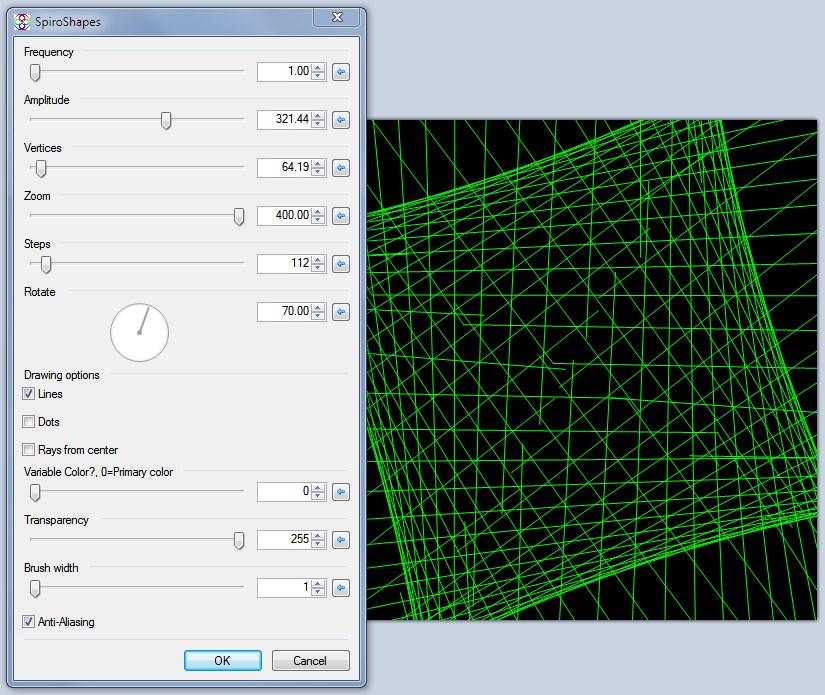825x695 pixels.
Task: Focus the Brush width value field
Action: click(x=285, y=588)
